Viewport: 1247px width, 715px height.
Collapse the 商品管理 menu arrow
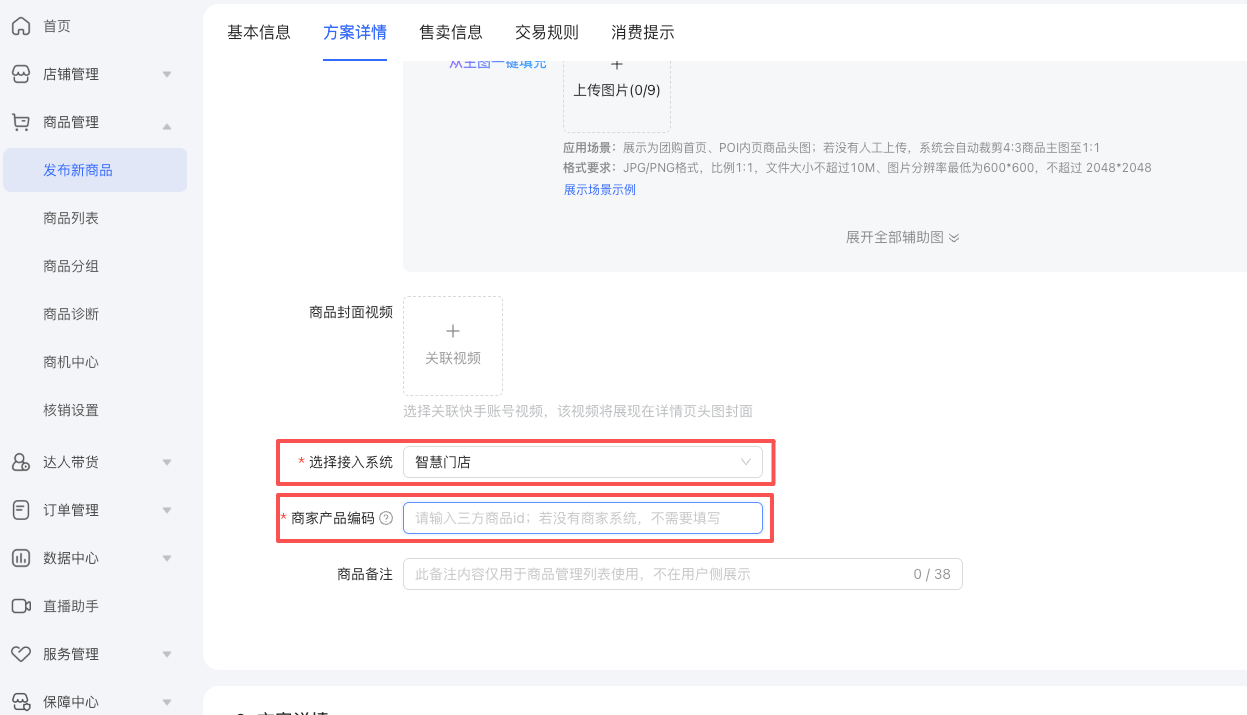point(167,123)
